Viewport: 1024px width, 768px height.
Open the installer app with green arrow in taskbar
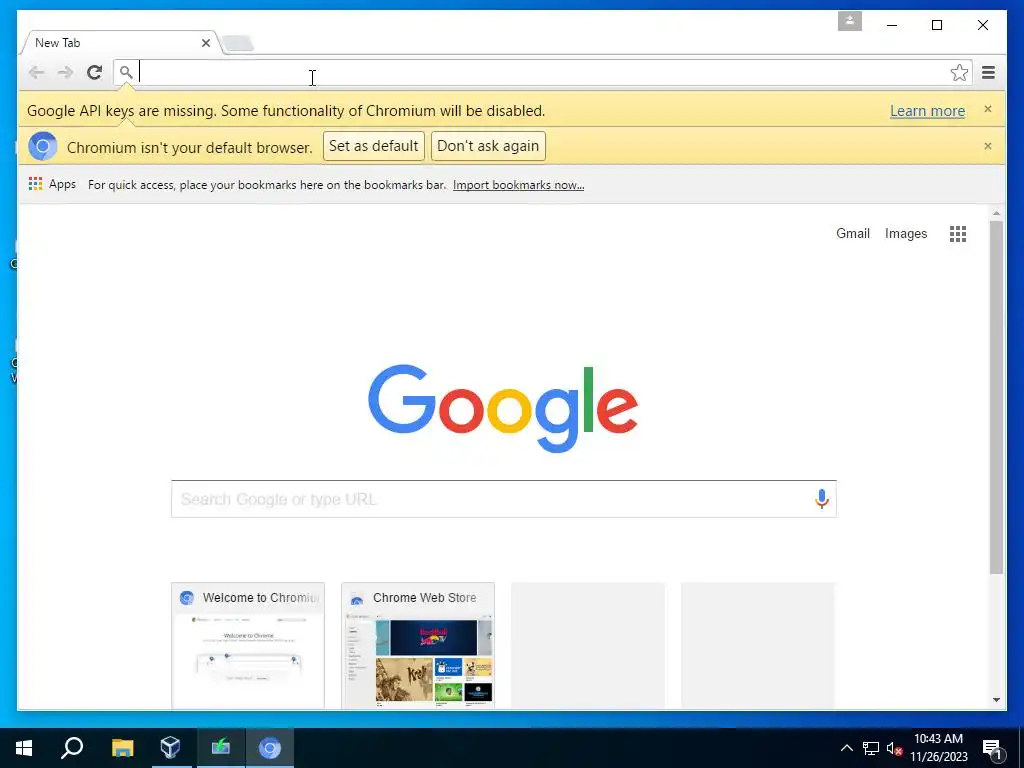point(221,748)
